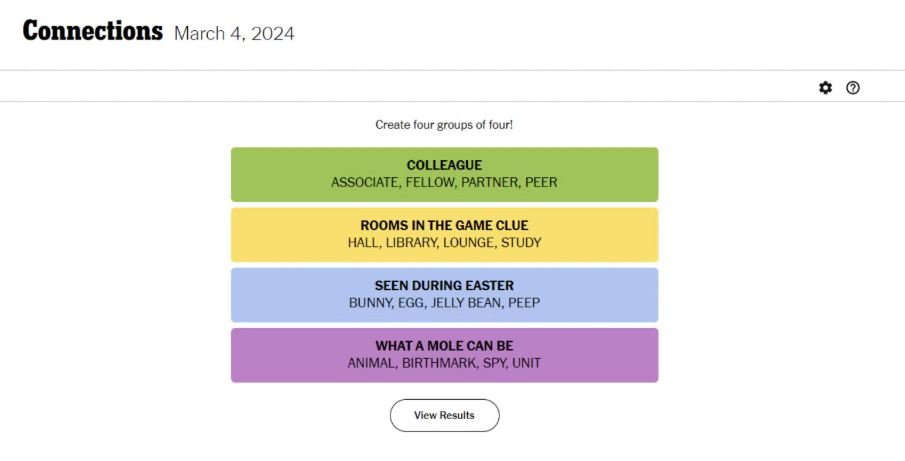This screenshot has height=461, width=905.
Task: Click the word BUNNY in blue group
Action: [370, 302]
